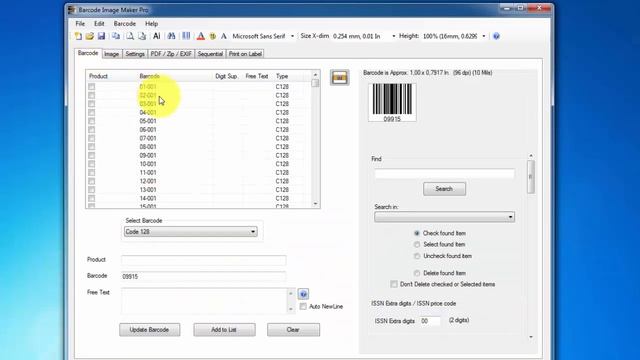Select the Check found item radio button

tap(417, 233)
